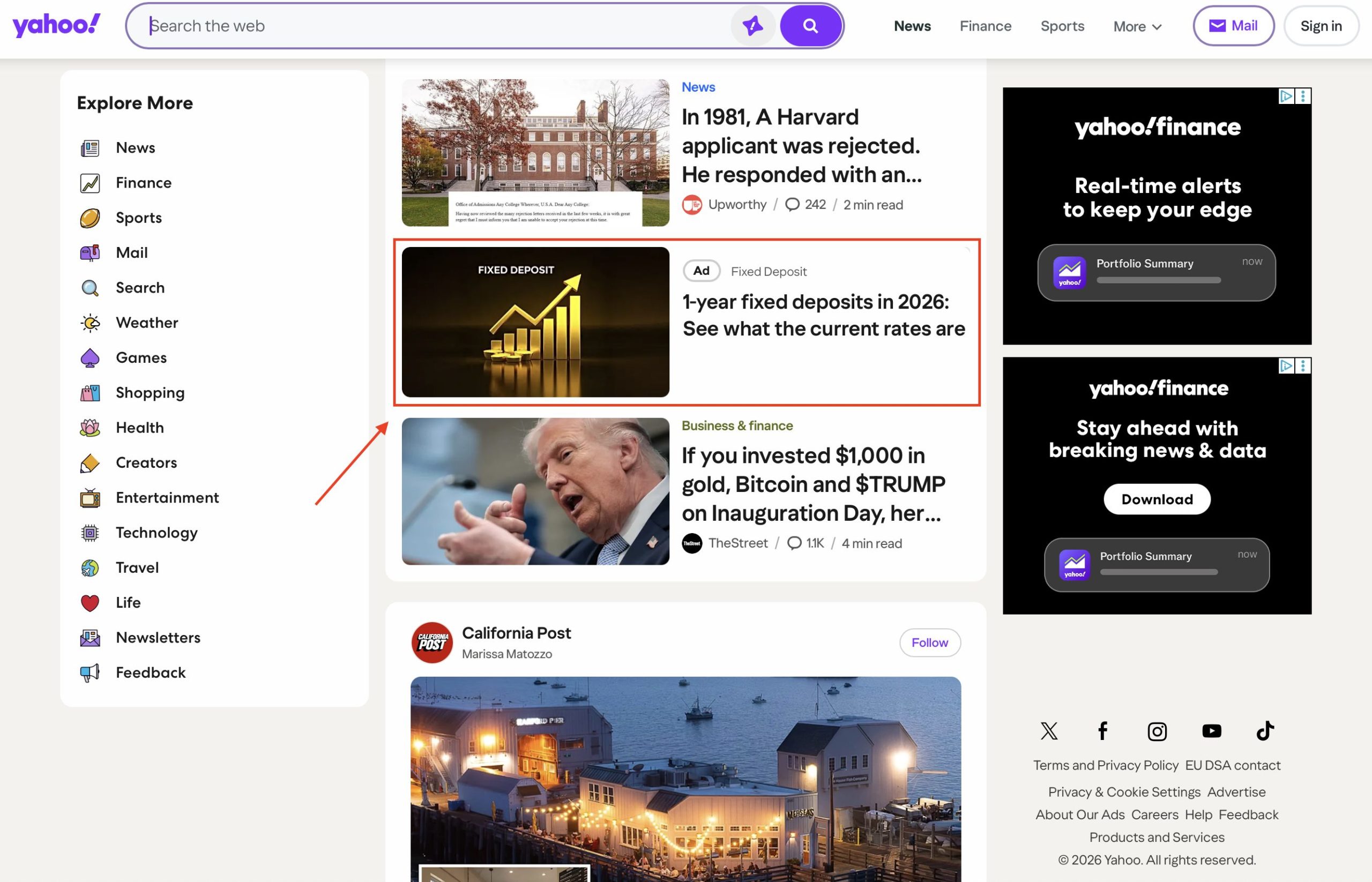This screenshot has height=882, width=1372.
Task: Select Entertainment in Explore More list
Action: click(167, 498)
